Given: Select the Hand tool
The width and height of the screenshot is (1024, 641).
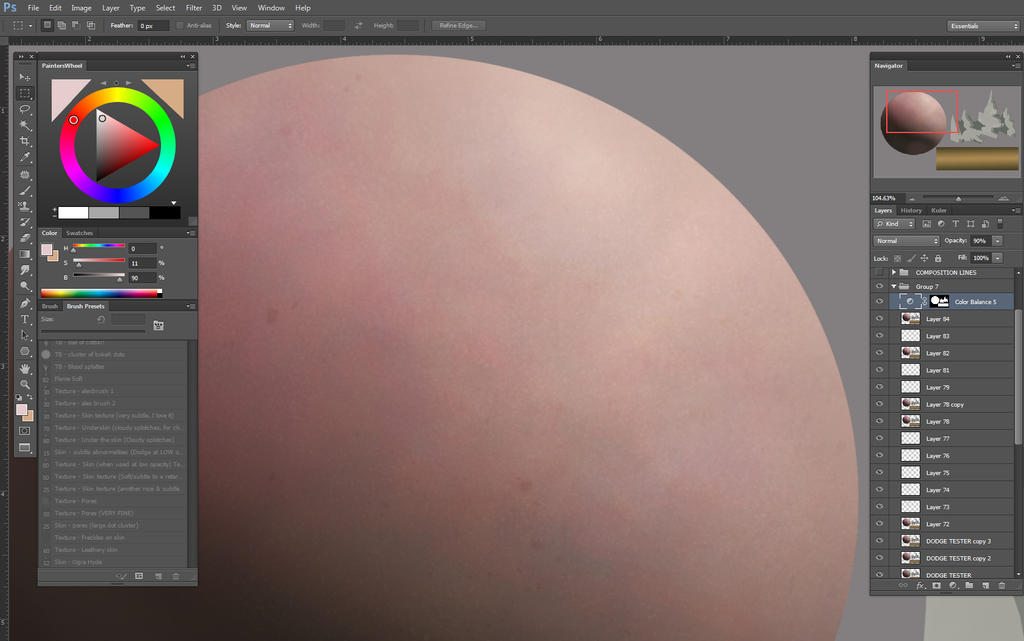Looking at the screenshot, I should click(25, 369).
